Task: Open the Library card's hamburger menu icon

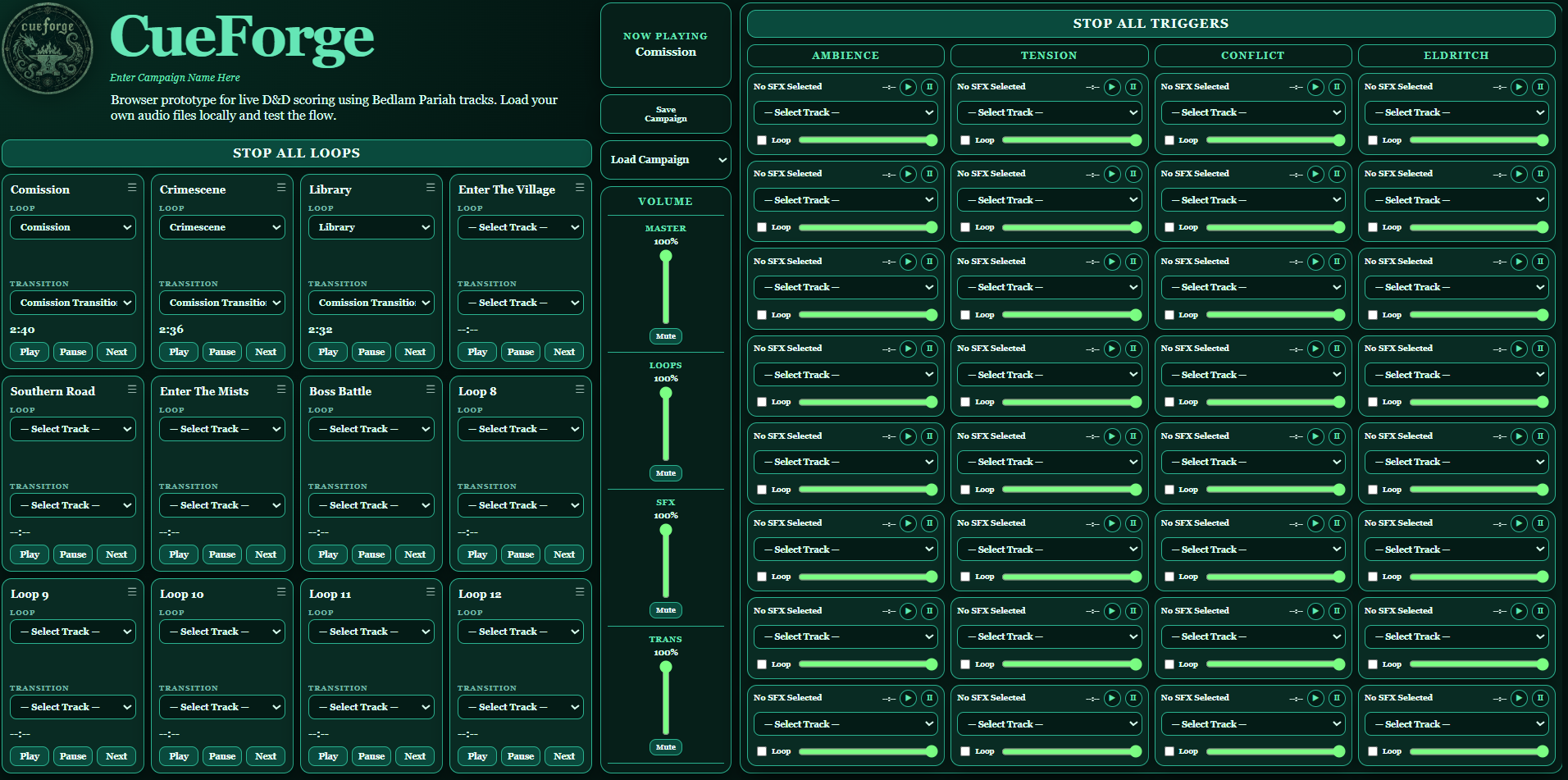Action: tap(431, 188)
